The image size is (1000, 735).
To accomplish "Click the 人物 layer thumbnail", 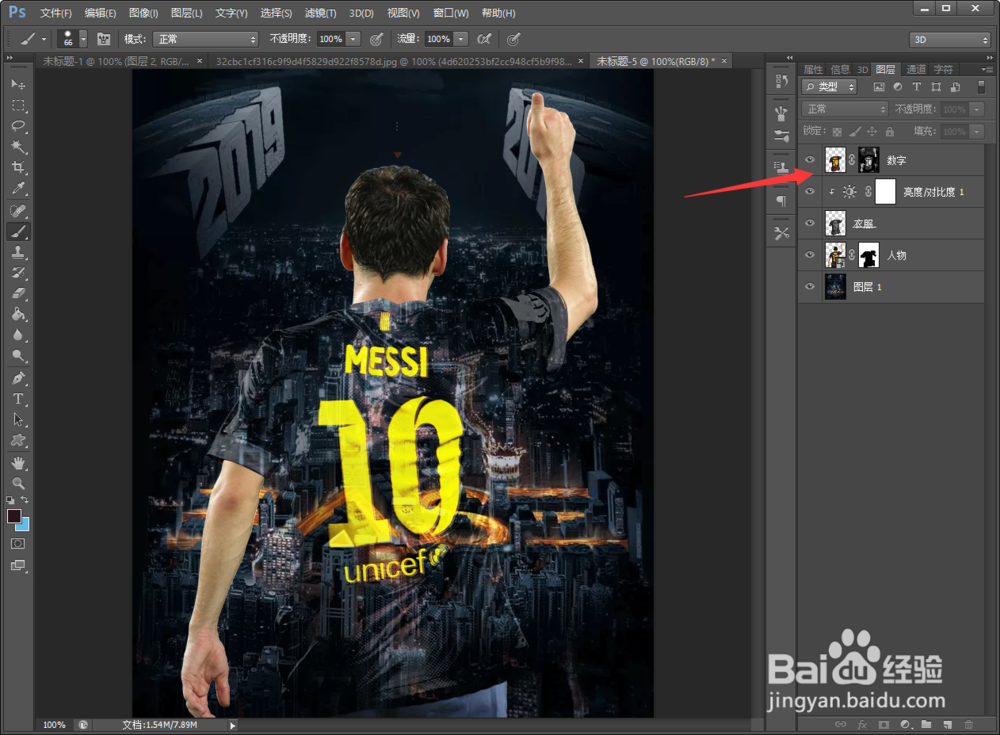I will point(835,255).
